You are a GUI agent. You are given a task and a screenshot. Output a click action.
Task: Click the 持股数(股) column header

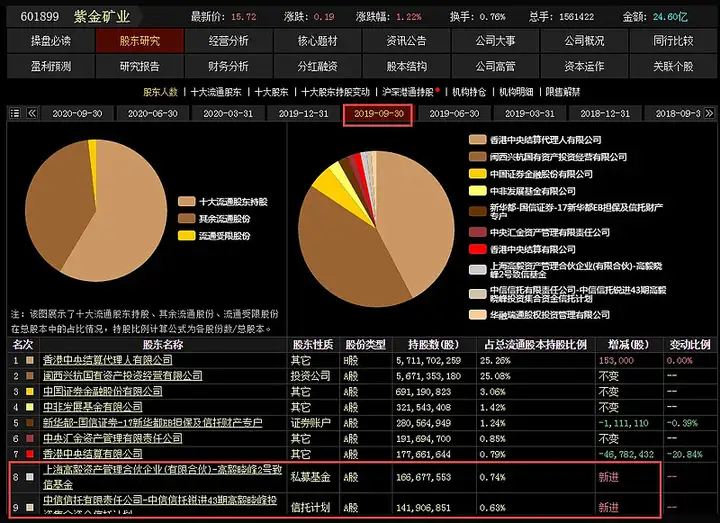[433, 345]
